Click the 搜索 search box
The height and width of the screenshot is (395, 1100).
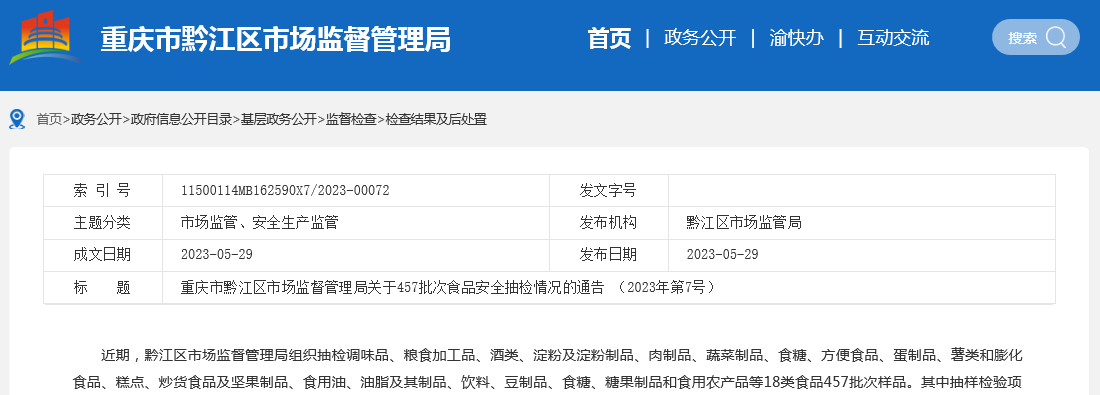(x=1035, y=37)
